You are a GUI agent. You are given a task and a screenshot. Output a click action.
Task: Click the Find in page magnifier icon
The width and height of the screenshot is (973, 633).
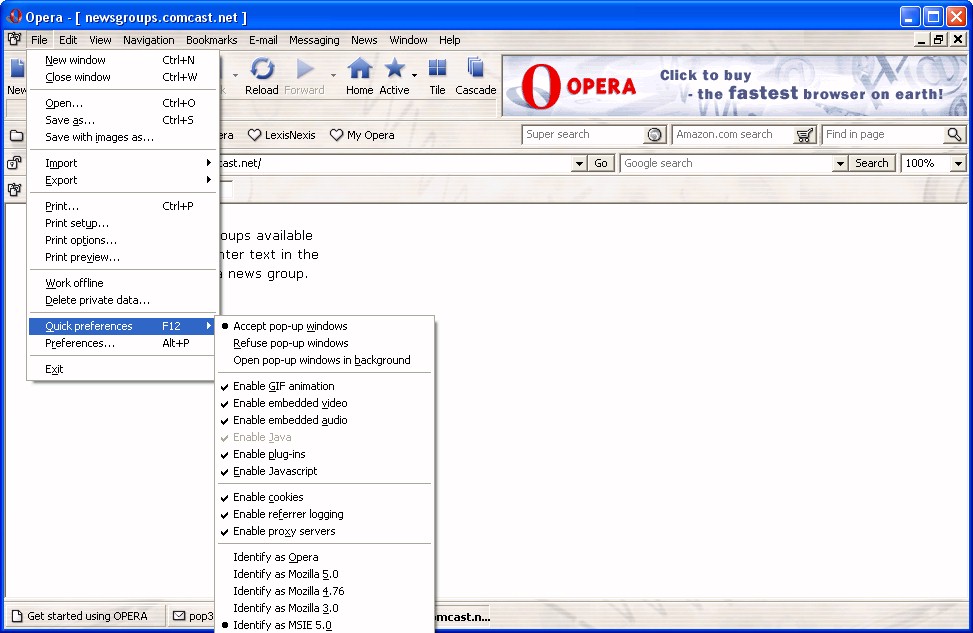(x=954, y=135)
